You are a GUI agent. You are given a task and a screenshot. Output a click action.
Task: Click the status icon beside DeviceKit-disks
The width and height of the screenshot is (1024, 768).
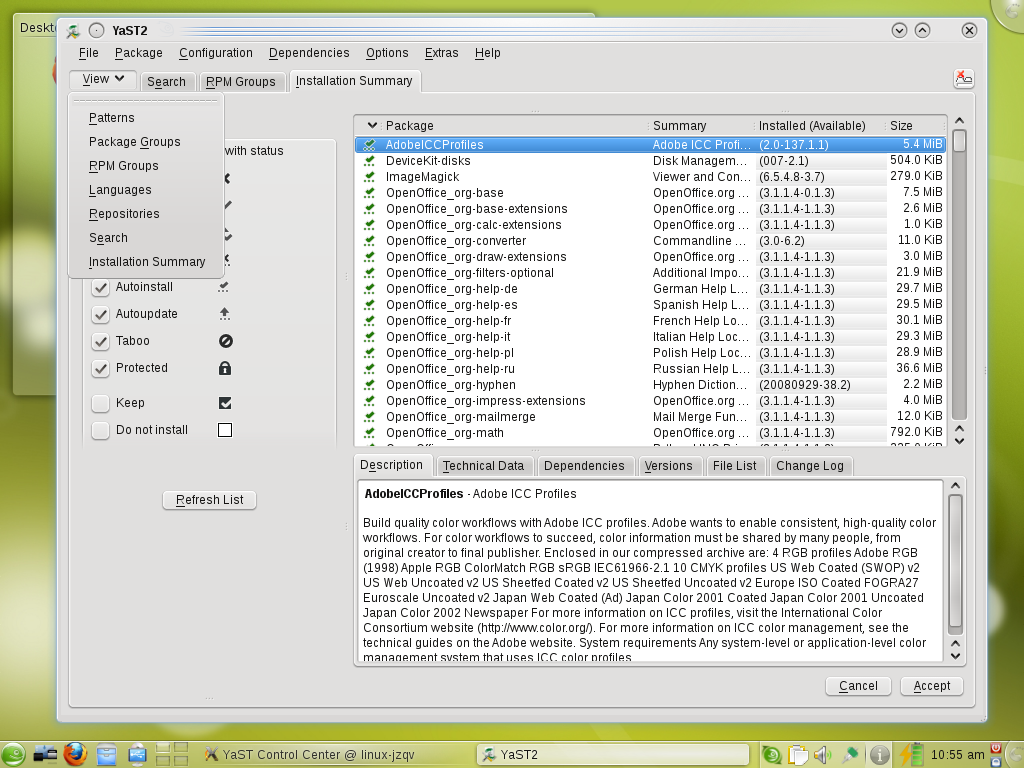pos(369,161)
